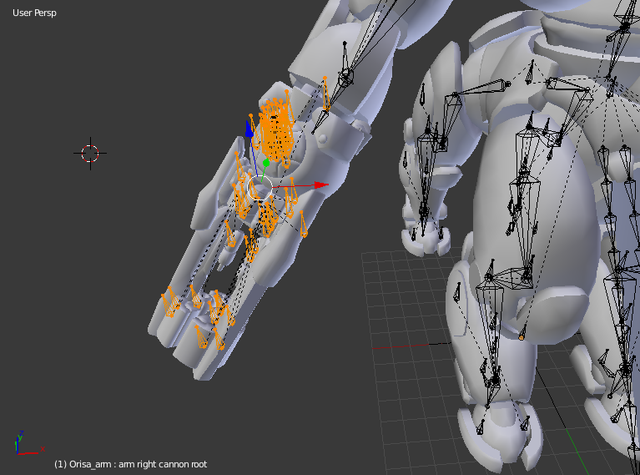Click the 3D cursor crosshair
This screenshot has width=640, height=475.
coord(90,153)
